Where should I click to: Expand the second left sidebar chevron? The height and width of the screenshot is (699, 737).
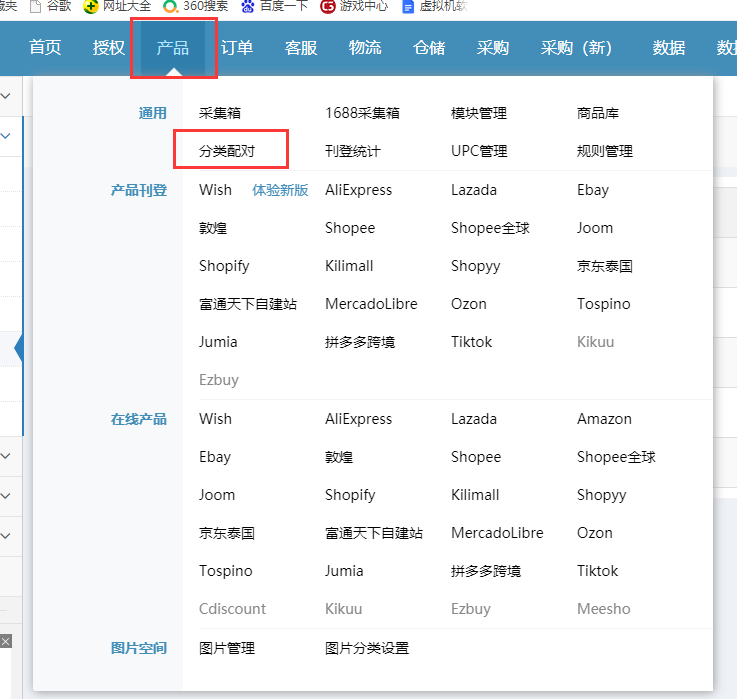[x=6, y=136]
